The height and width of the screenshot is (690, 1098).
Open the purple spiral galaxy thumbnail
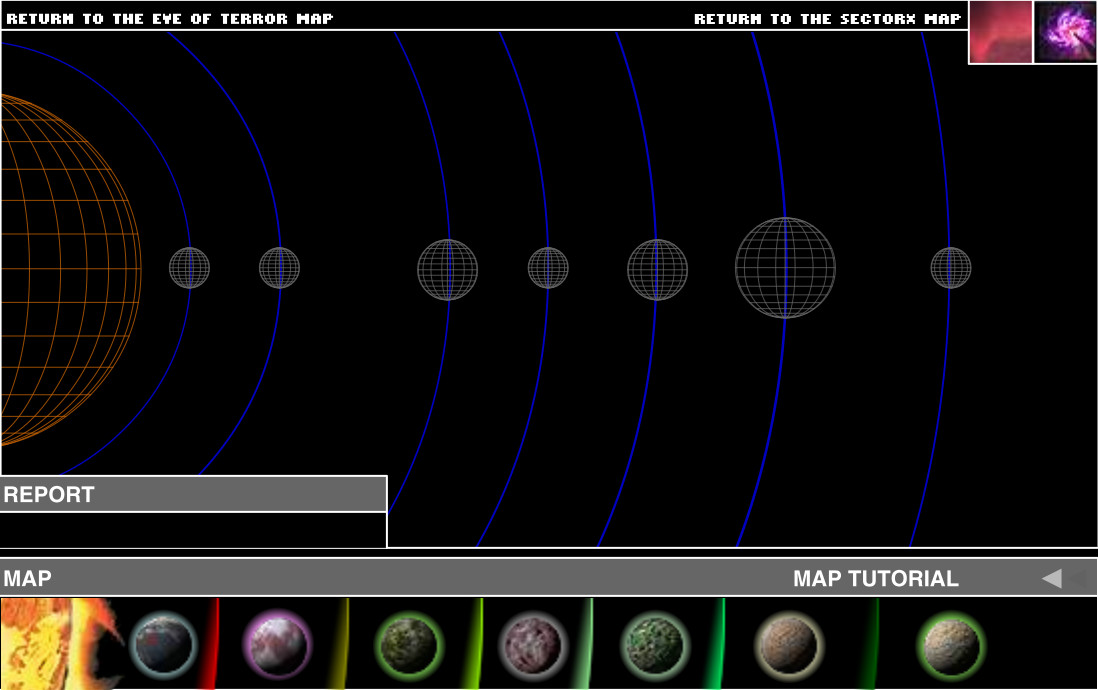pyautogui.click(x=1065, y=32)
